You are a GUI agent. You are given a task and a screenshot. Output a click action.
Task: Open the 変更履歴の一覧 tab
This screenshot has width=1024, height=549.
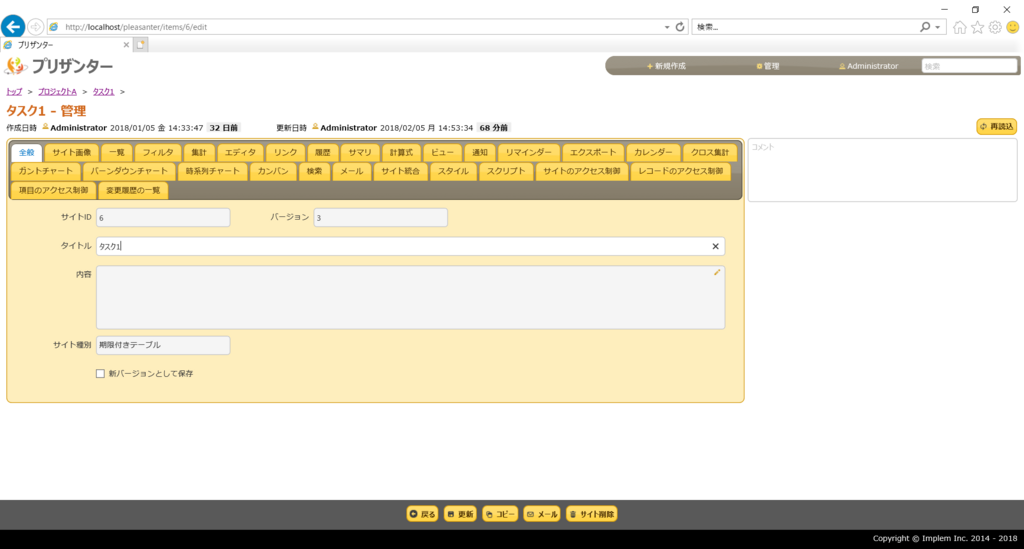coord(133,190)
